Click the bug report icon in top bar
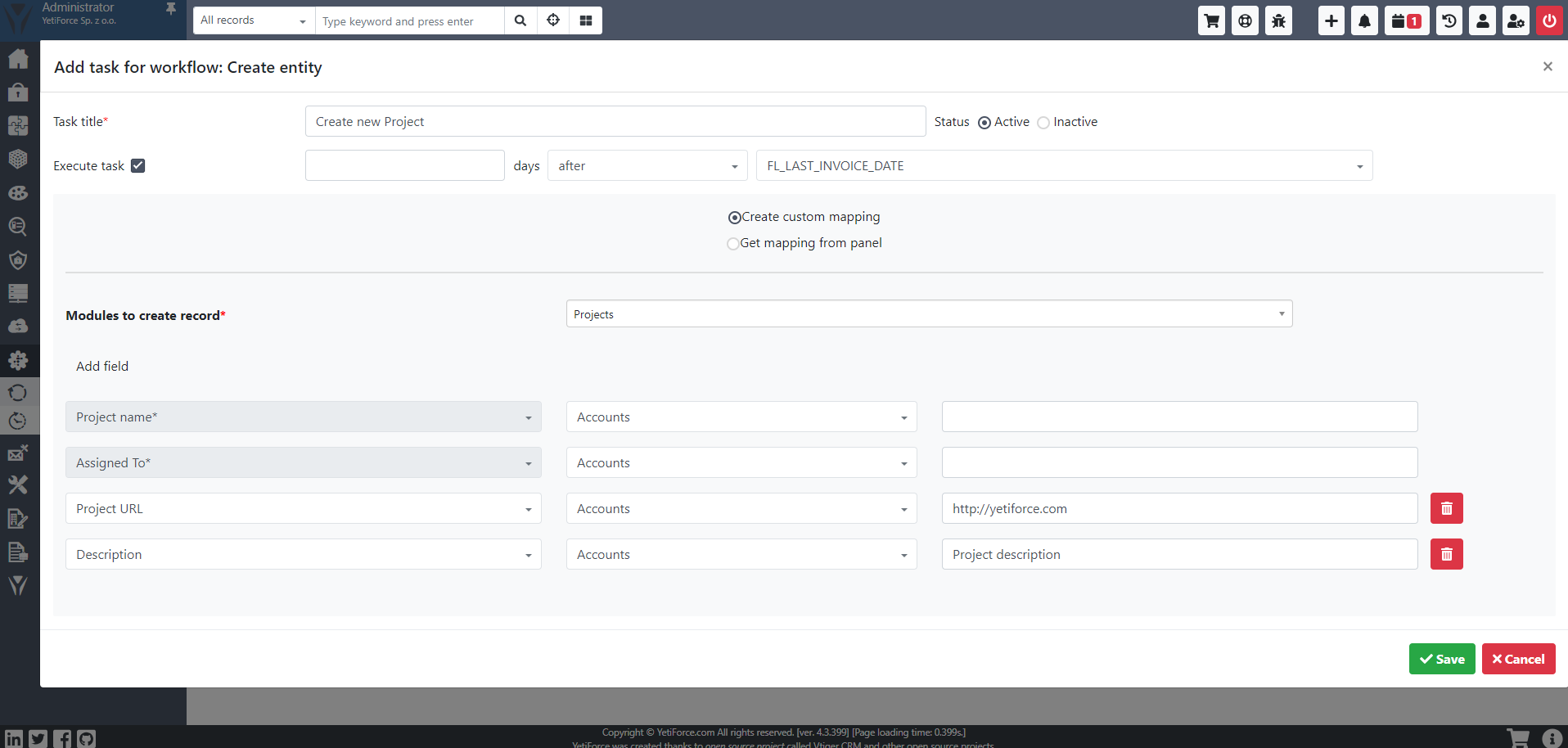This screenshot has height=748, width=1568. (1277, 20)
